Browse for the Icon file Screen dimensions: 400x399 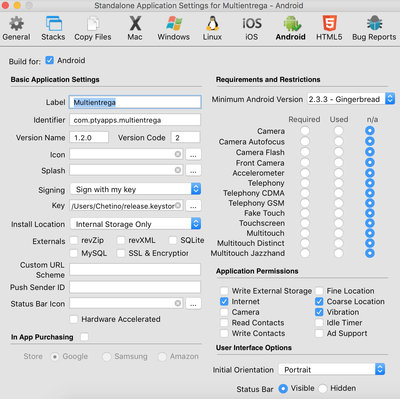pyautogui.click(x=193, y=154)
